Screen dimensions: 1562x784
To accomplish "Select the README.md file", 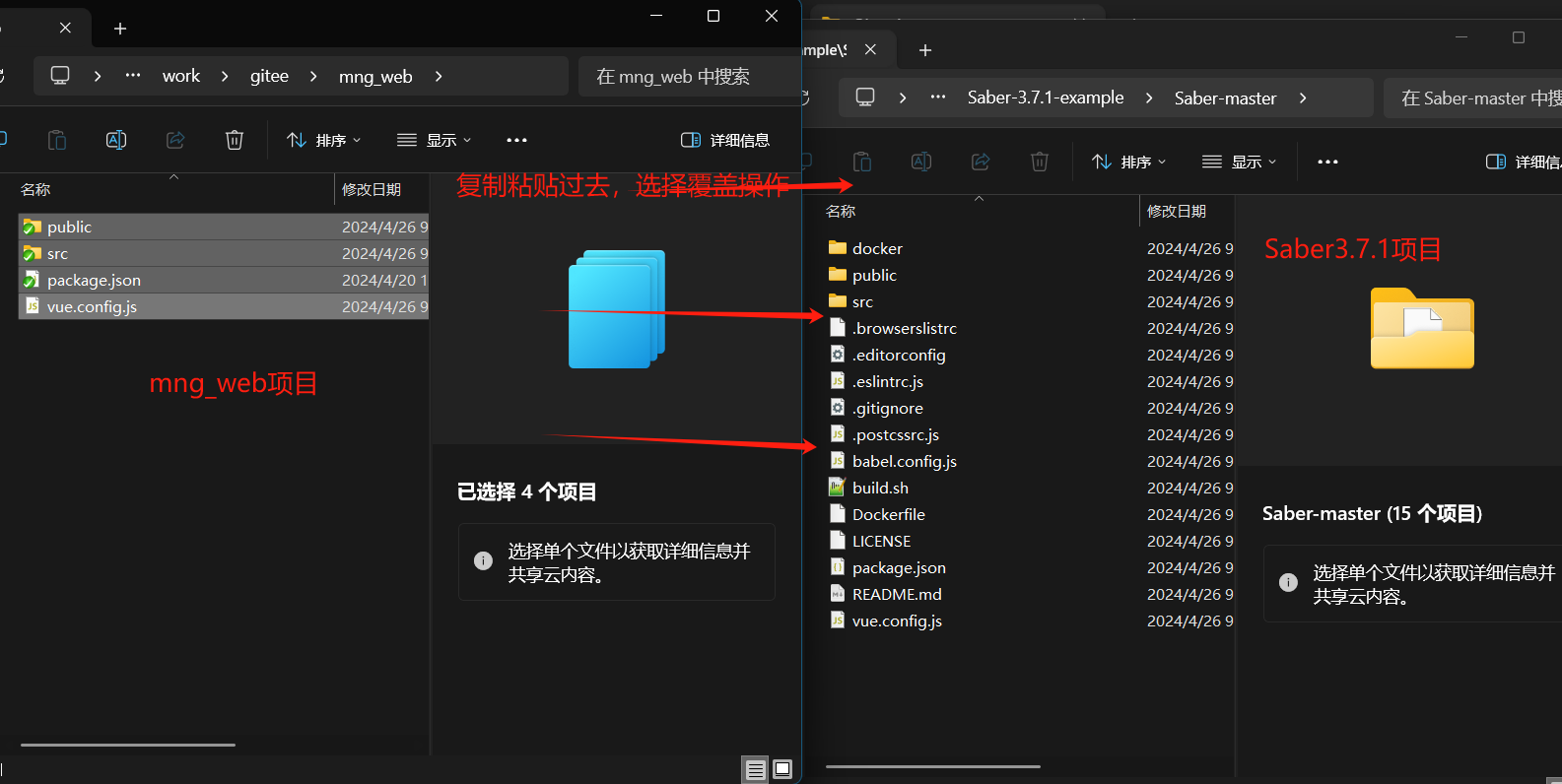I will coord(1029,594).
